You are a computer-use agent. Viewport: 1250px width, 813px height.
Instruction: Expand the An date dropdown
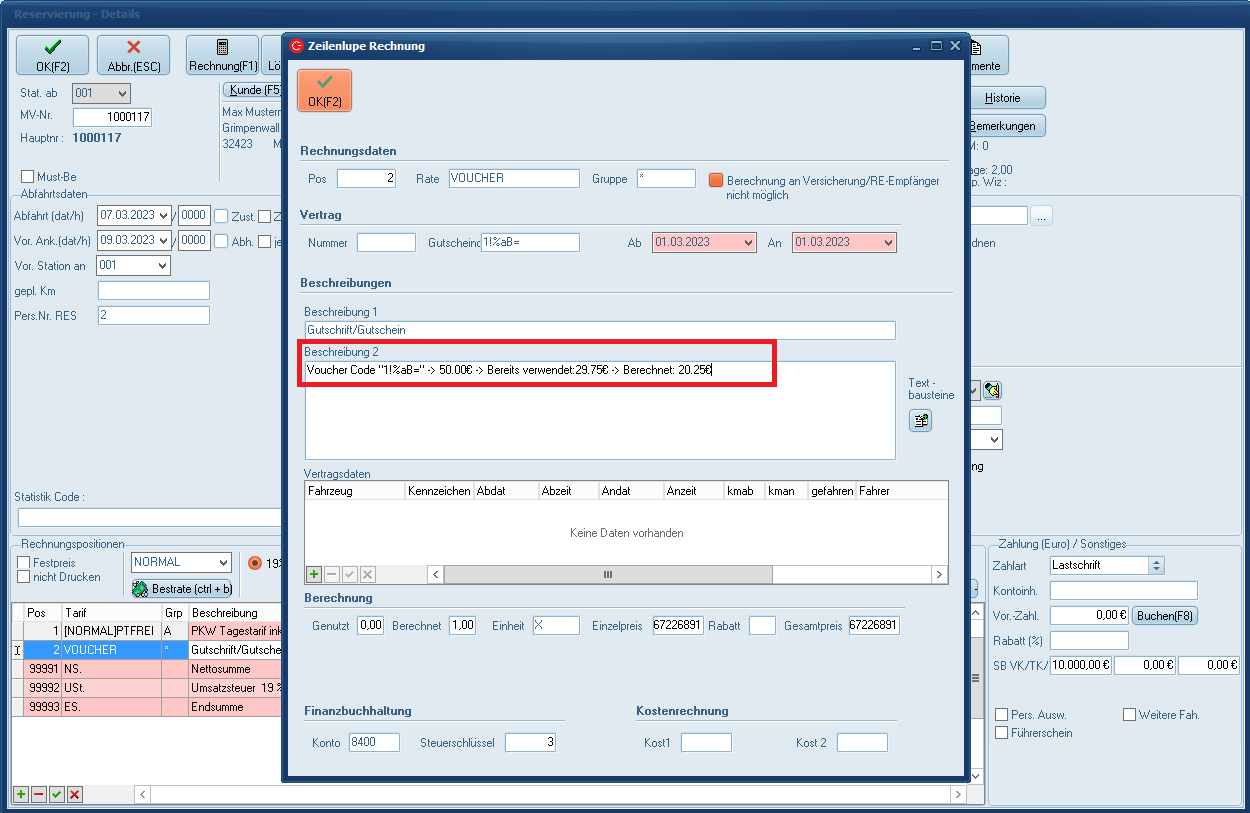(887, 242)
